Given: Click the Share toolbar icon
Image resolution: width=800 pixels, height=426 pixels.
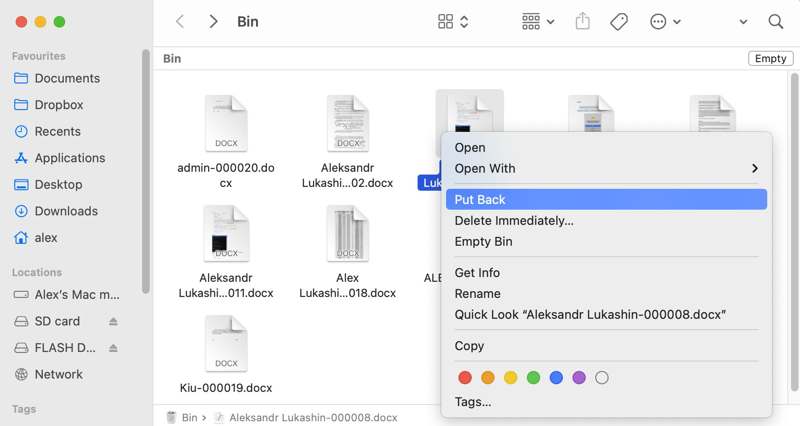Looking at the screenshot, I should (583, 21).
